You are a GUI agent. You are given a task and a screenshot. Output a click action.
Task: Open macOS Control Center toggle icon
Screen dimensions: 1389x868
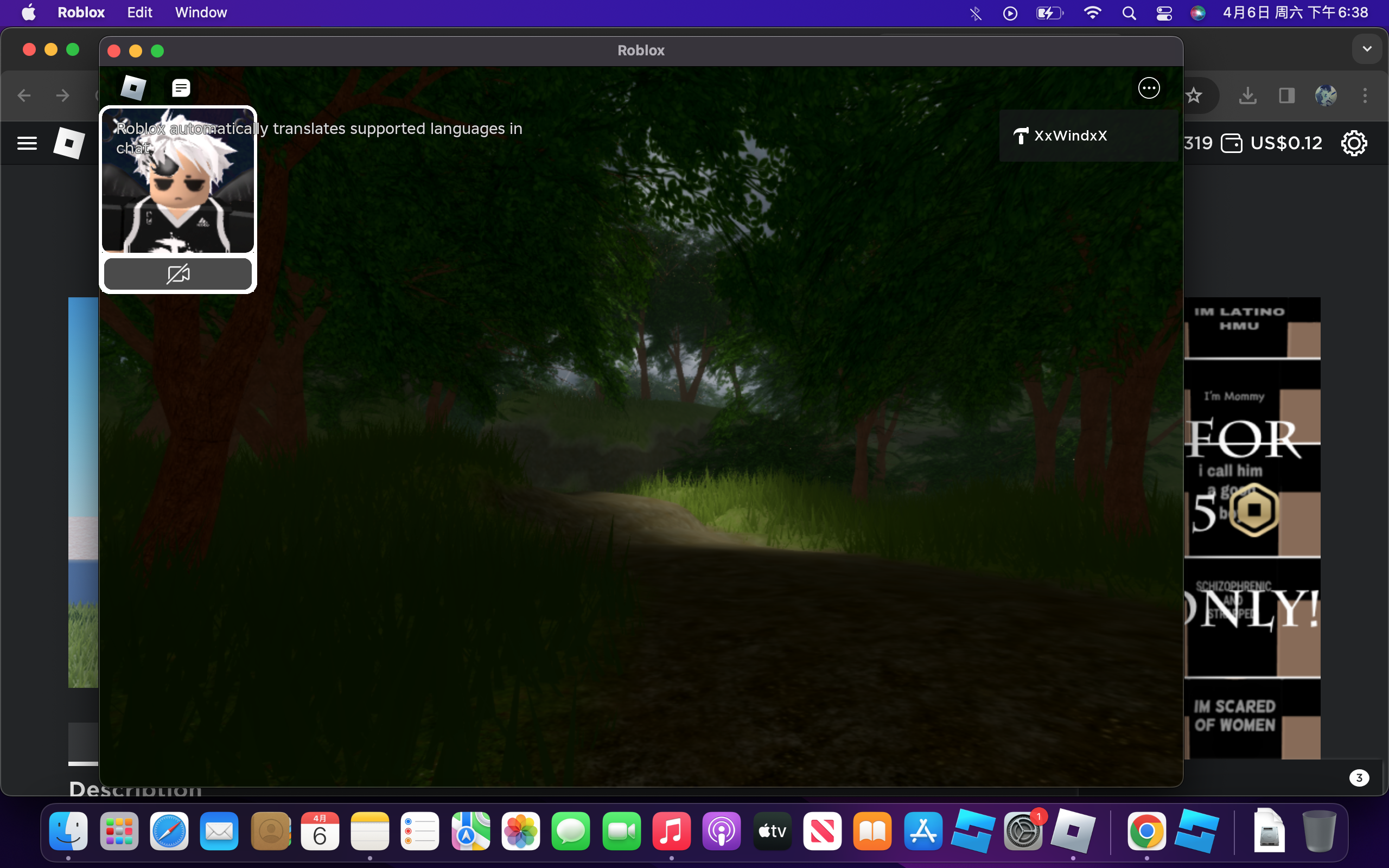[x=1163, y=12]
